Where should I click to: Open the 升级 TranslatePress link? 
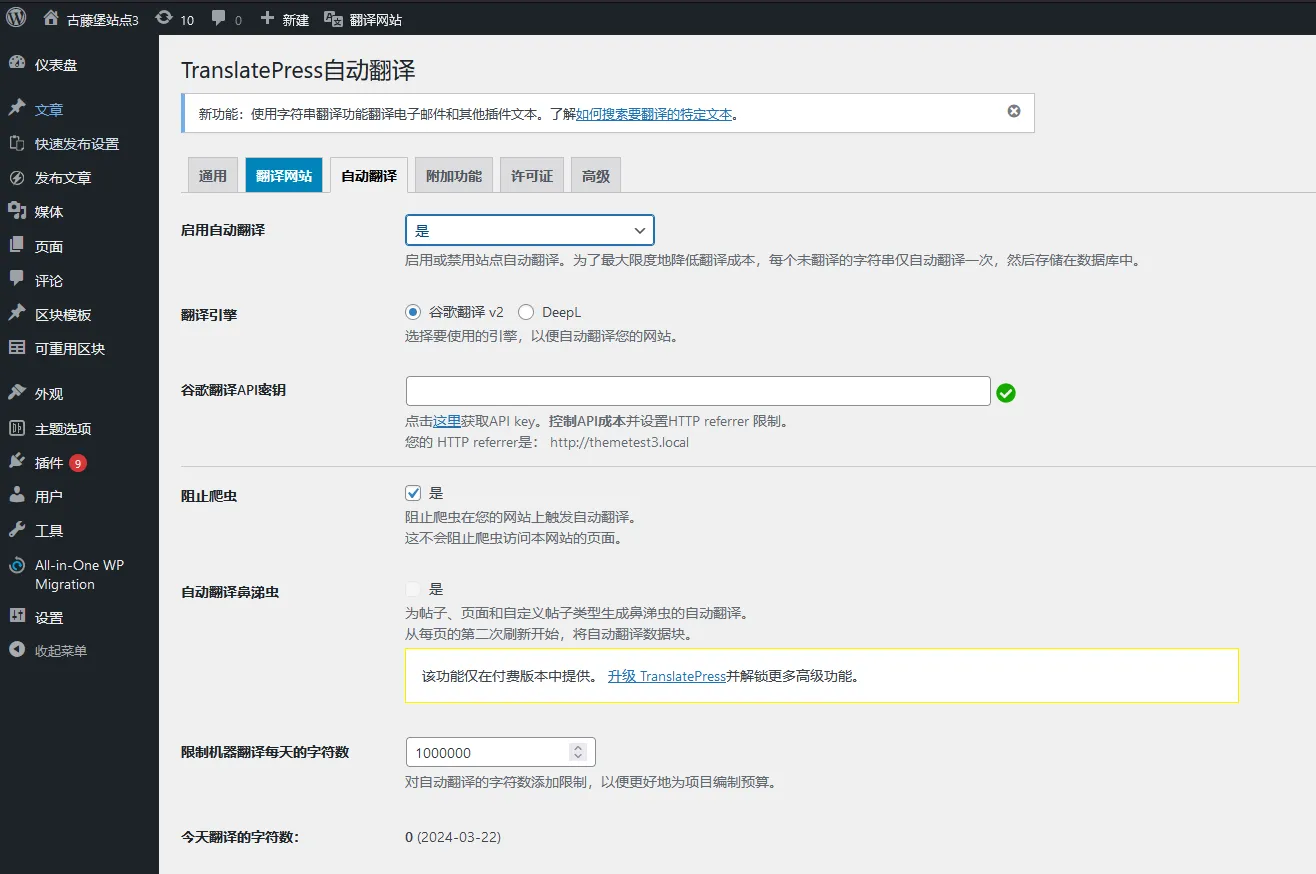coord(666,676)
